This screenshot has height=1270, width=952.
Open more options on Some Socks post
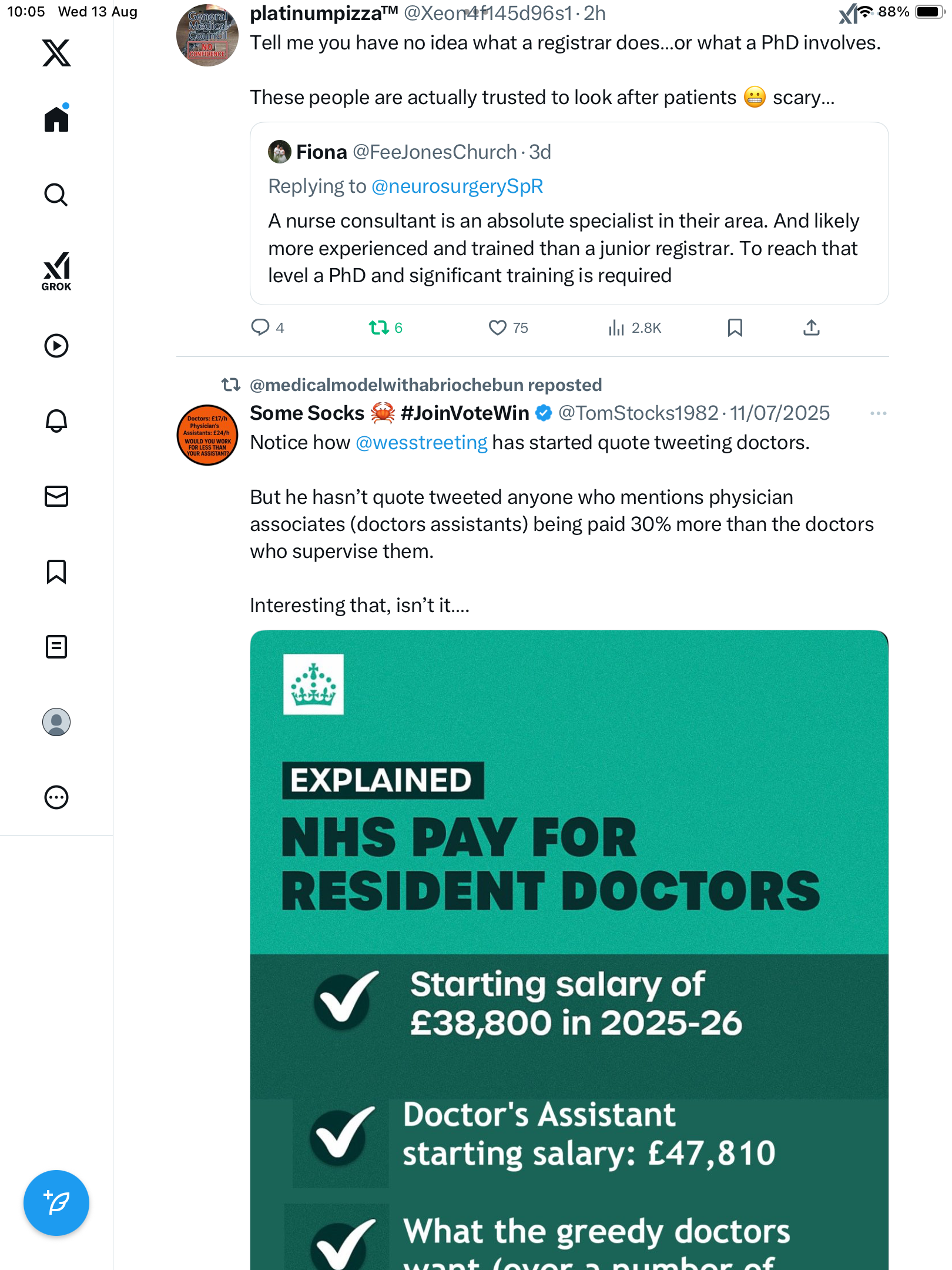pos(878,413)
